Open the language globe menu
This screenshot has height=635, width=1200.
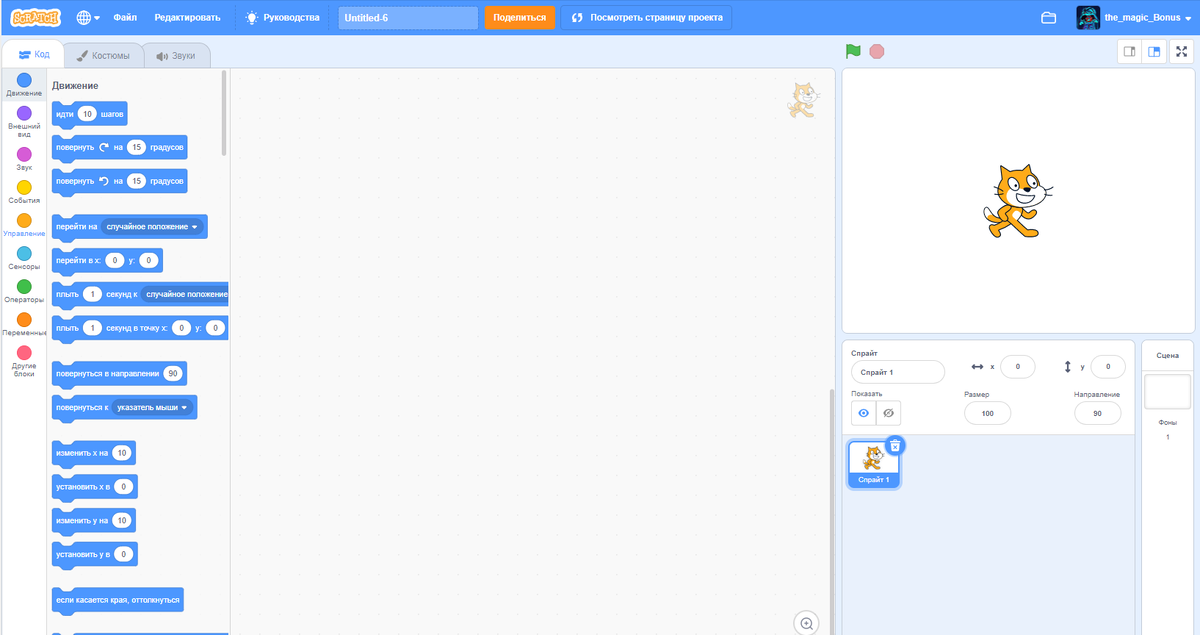point(88,18)
